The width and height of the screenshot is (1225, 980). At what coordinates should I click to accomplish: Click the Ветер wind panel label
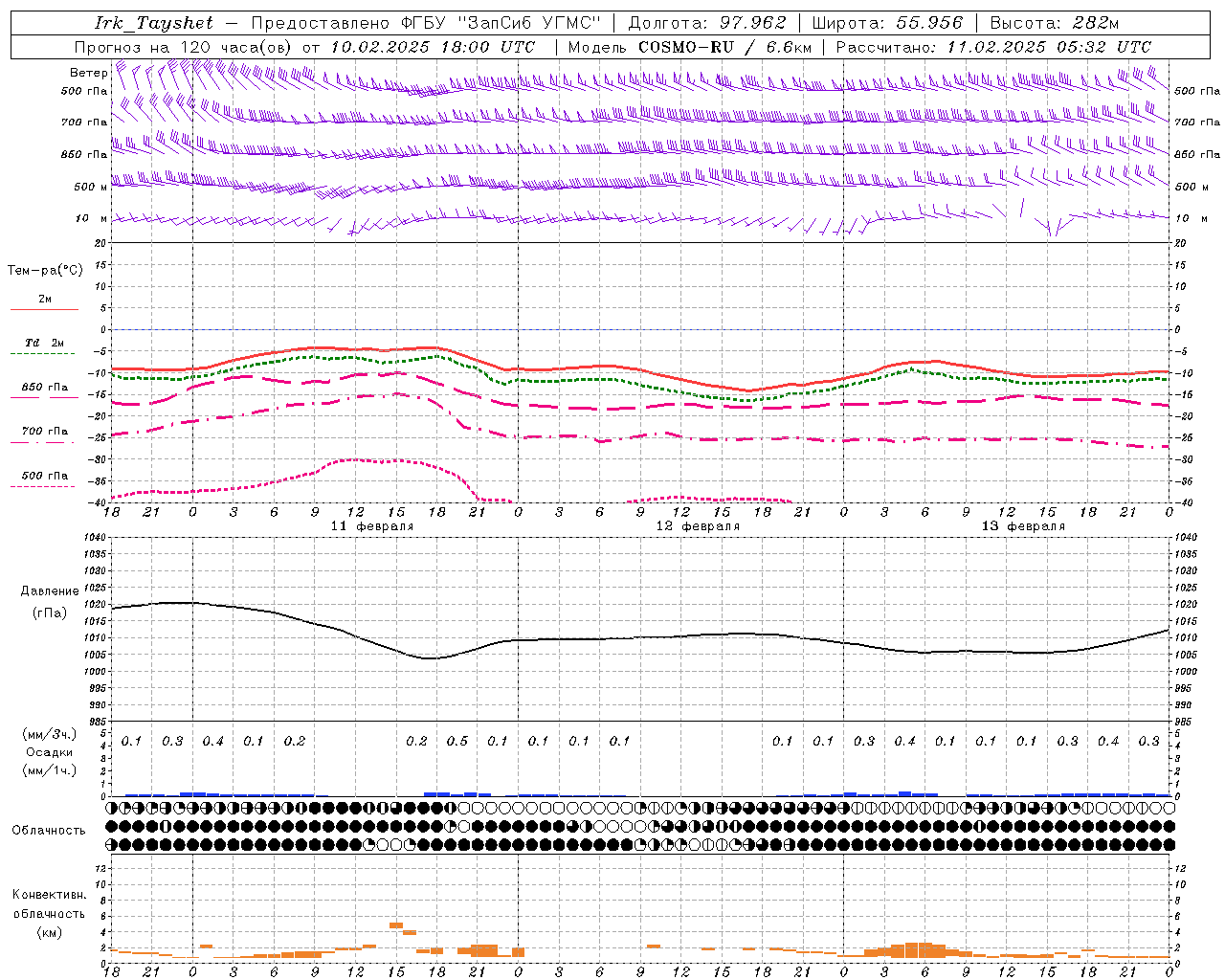[88, 73]
